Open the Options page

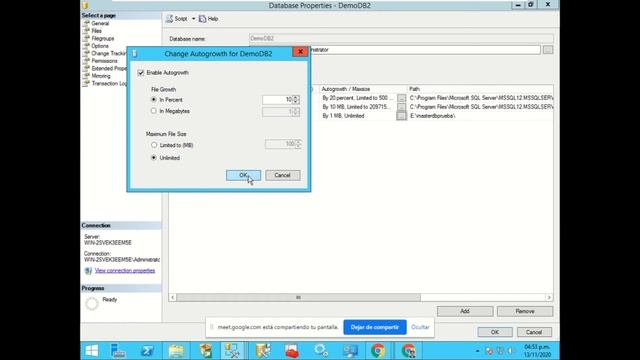[100, 46]
